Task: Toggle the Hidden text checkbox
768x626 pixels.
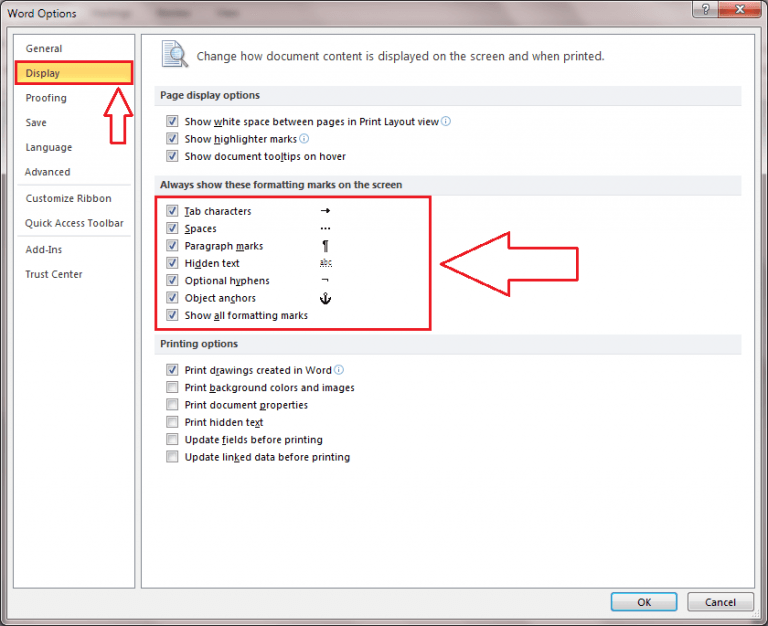Action: pos(172,263)
